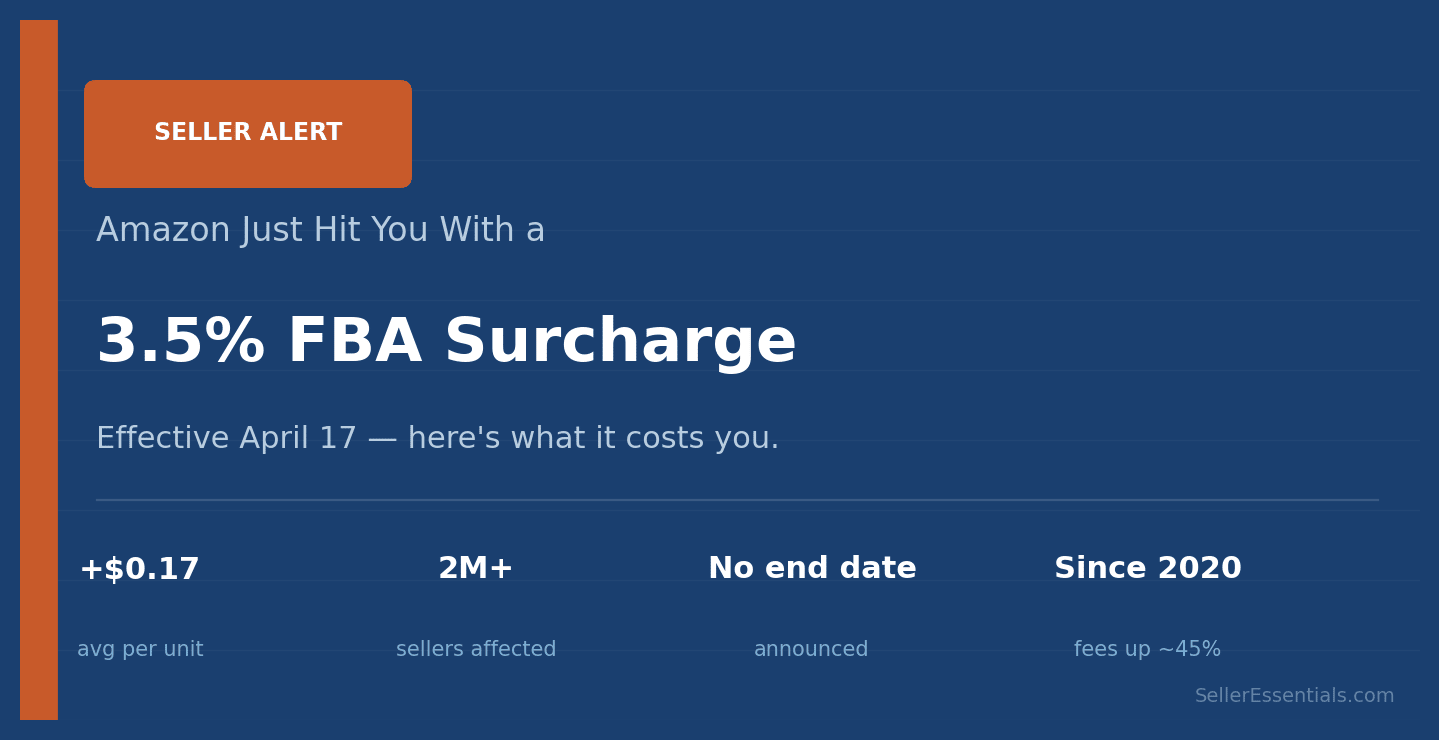Viewport: 1439px width, 740px height.
Task: Click the horizontal divider line above the stats
Action: click(x=737, y=500)
